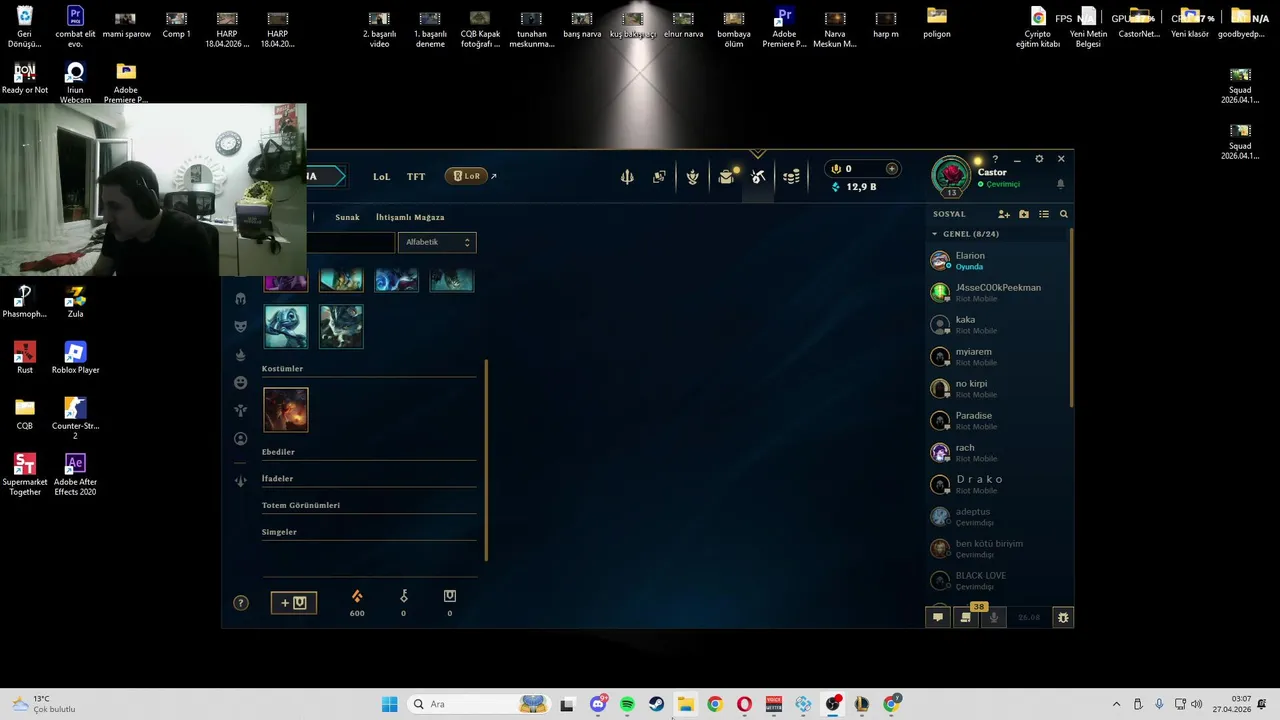Add RP with the plus button
The width and height of the screenshot is (1280, 720).
[892, 169]
